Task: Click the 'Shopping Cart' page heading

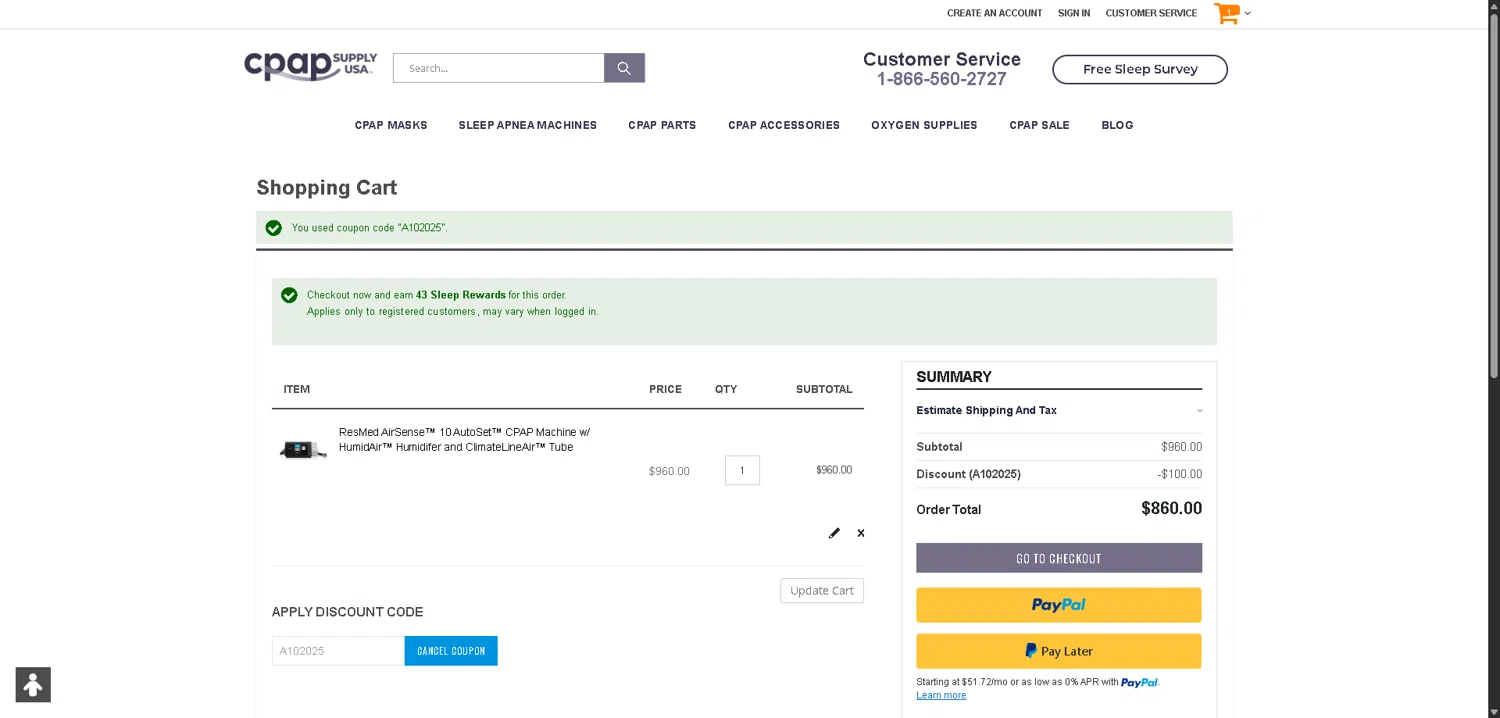Action: click(327, 188)
